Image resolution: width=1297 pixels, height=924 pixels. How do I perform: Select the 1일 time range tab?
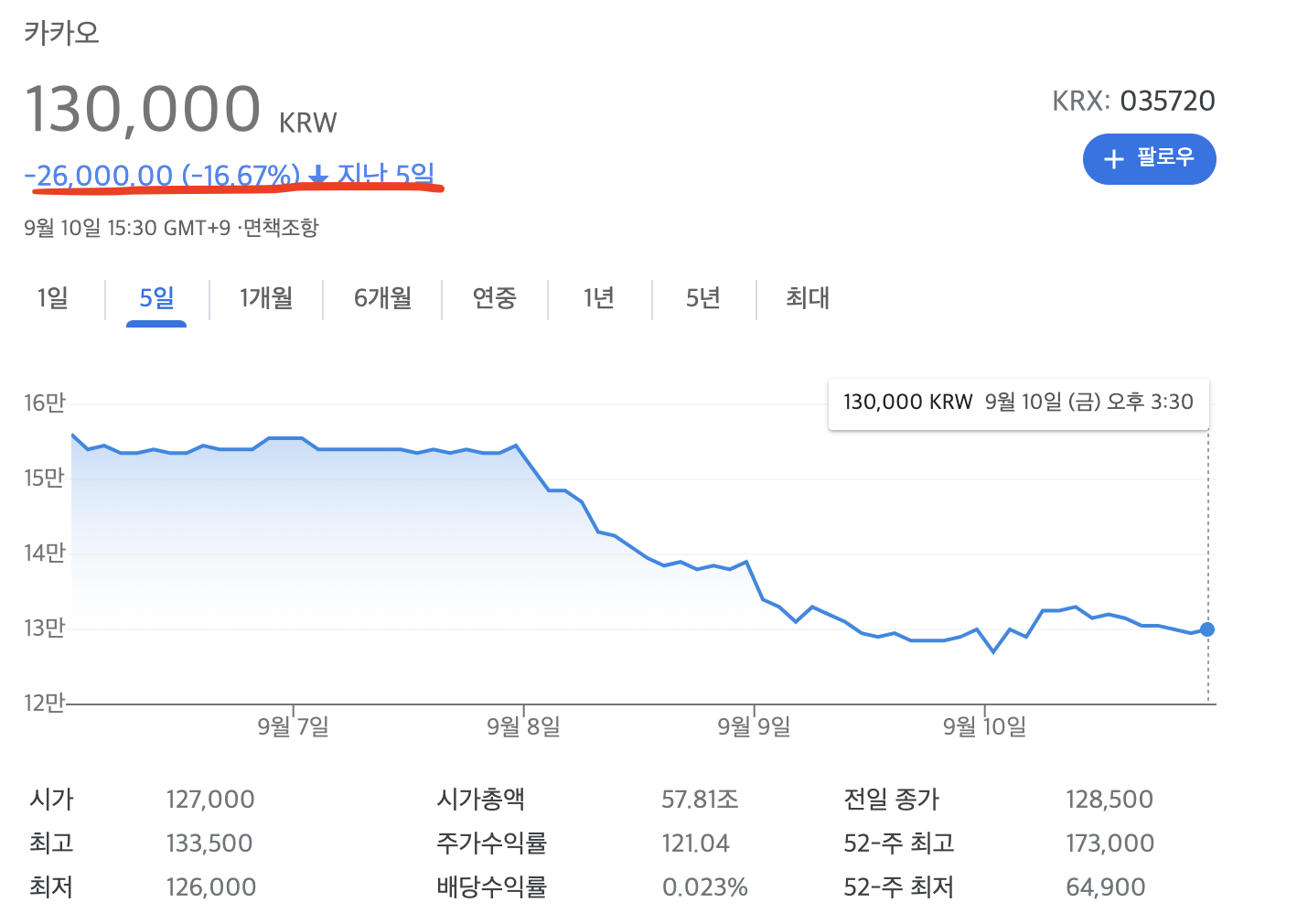point(52,298)
